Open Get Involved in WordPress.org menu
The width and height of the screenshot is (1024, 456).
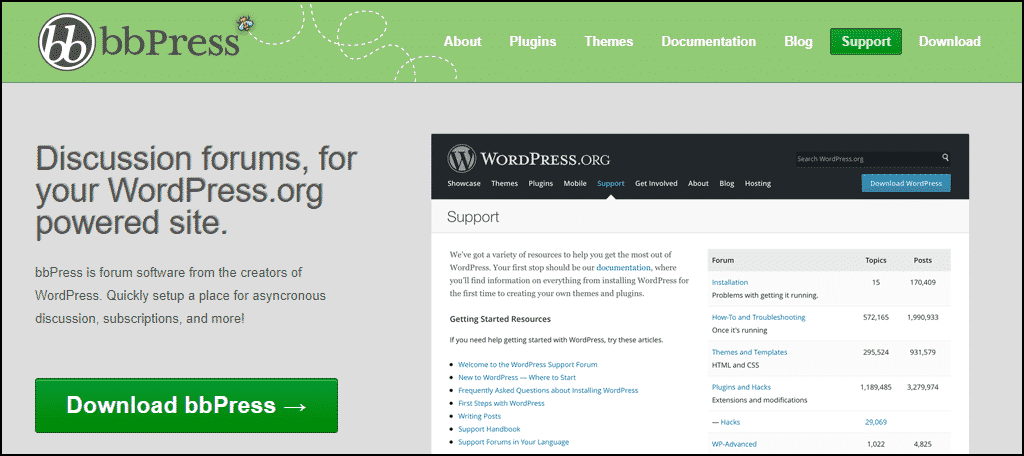656,184
